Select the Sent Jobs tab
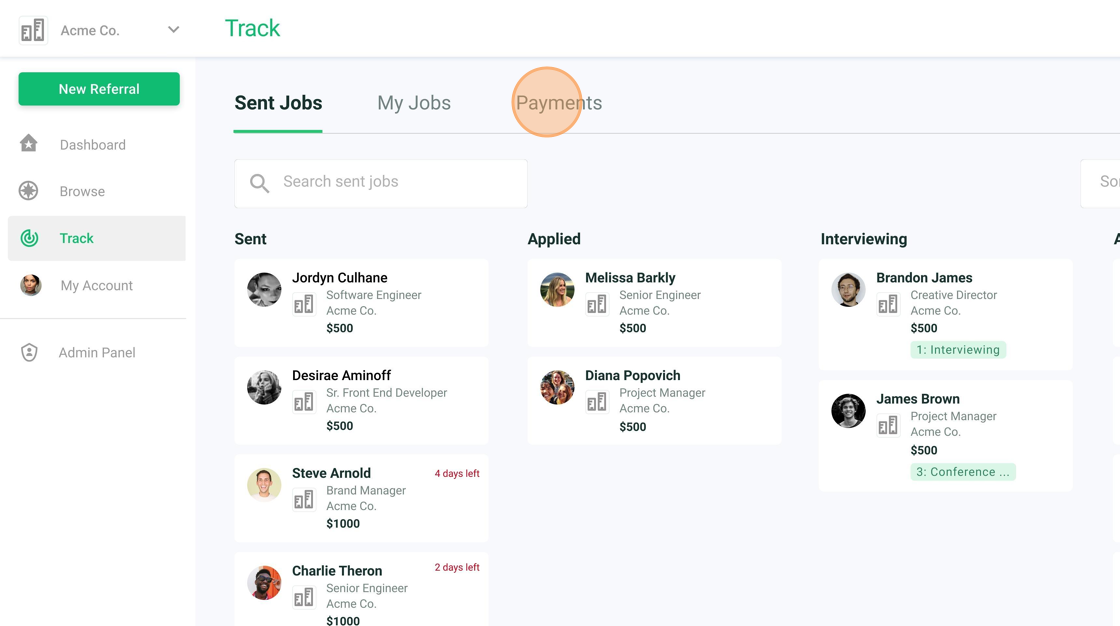The width and height of the screenshot is (1120, 626). coord(278,103)
